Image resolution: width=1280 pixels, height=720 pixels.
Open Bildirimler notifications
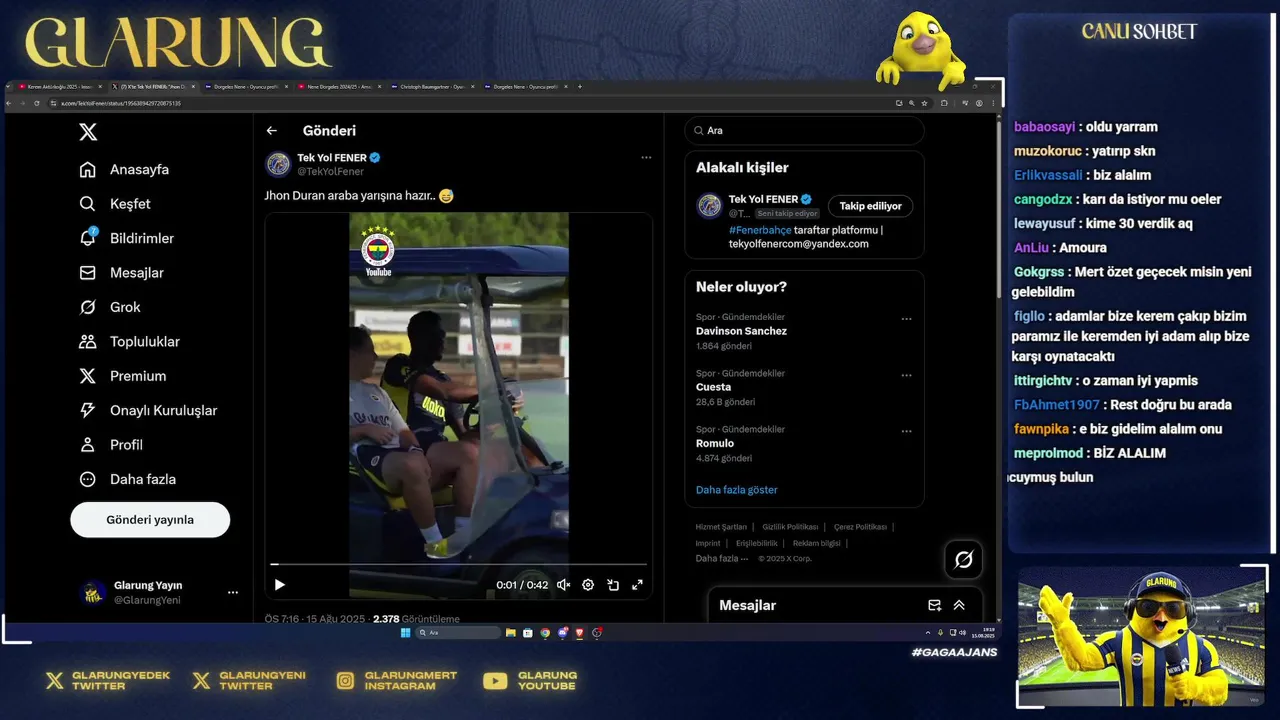pyautogui.click(x=126, y=238)
